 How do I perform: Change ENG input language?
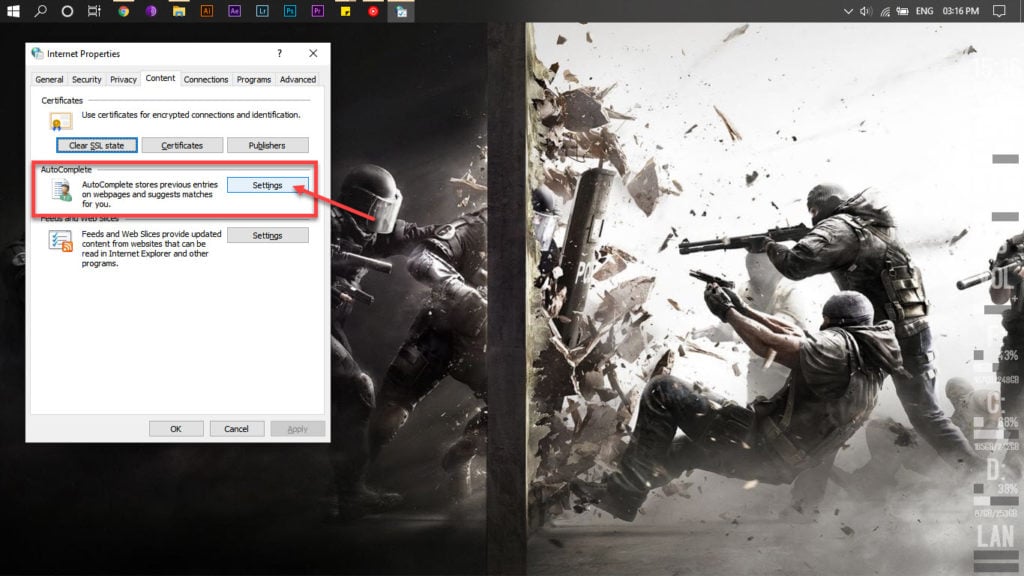(924, 11)
